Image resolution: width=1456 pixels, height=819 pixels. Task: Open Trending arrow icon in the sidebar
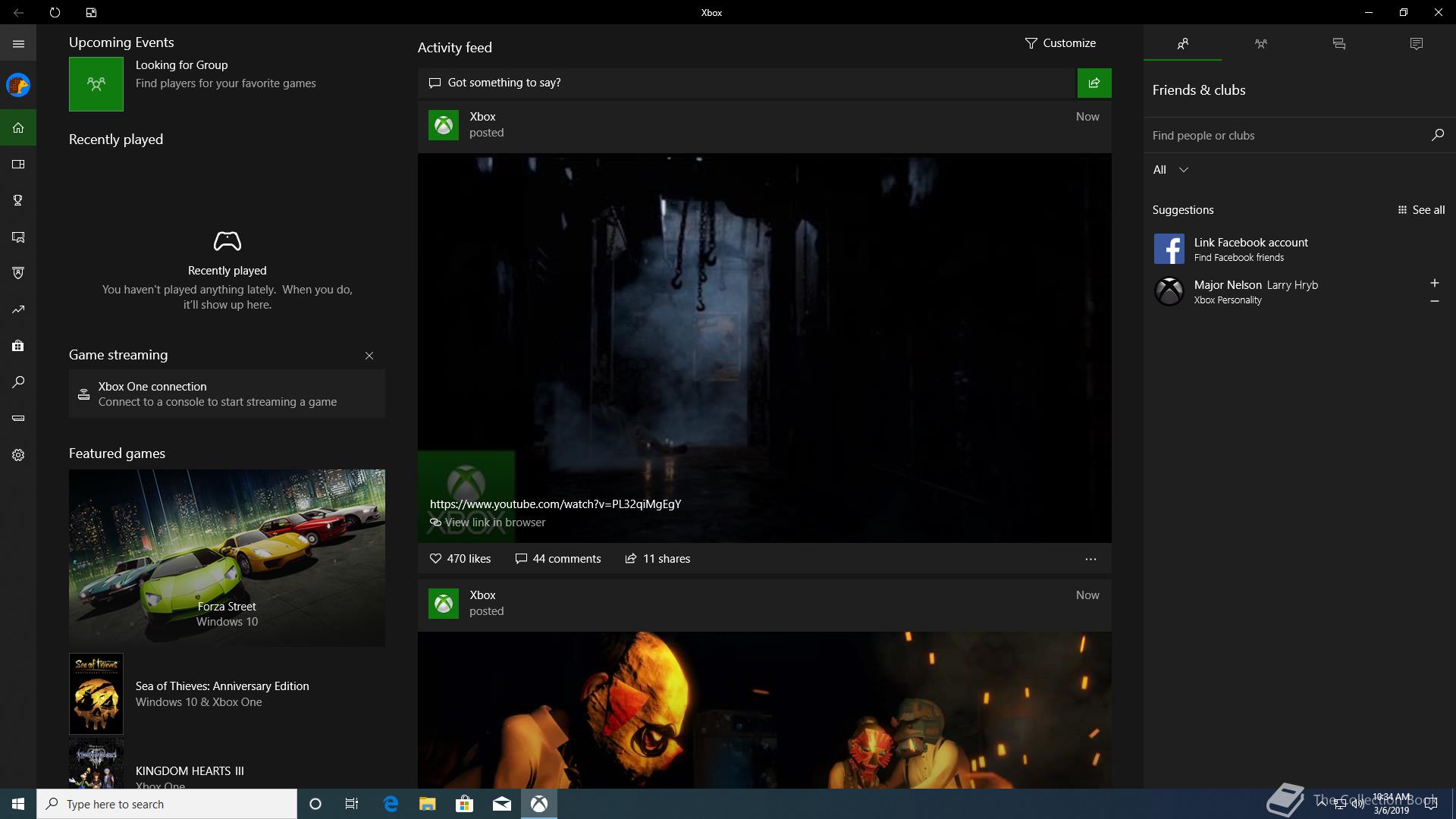pyautogui.click(x=18, y=309)
